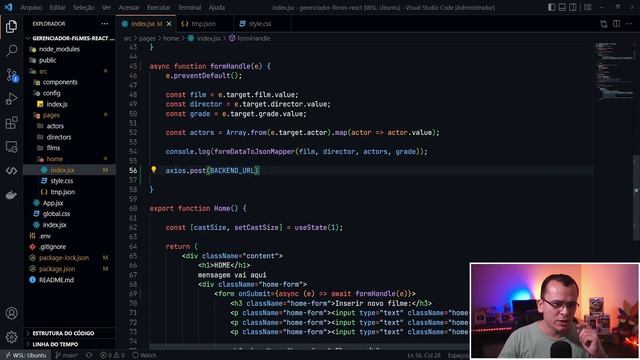The height and width of the screenshot is (360, 640).
Task: Click Watch in the status bar
Action: click(144, 355)
